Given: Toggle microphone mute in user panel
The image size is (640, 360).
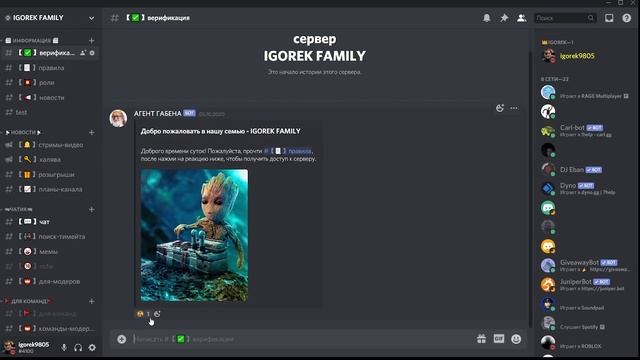Looking at the screenshot, I should [x=64, y=348].
